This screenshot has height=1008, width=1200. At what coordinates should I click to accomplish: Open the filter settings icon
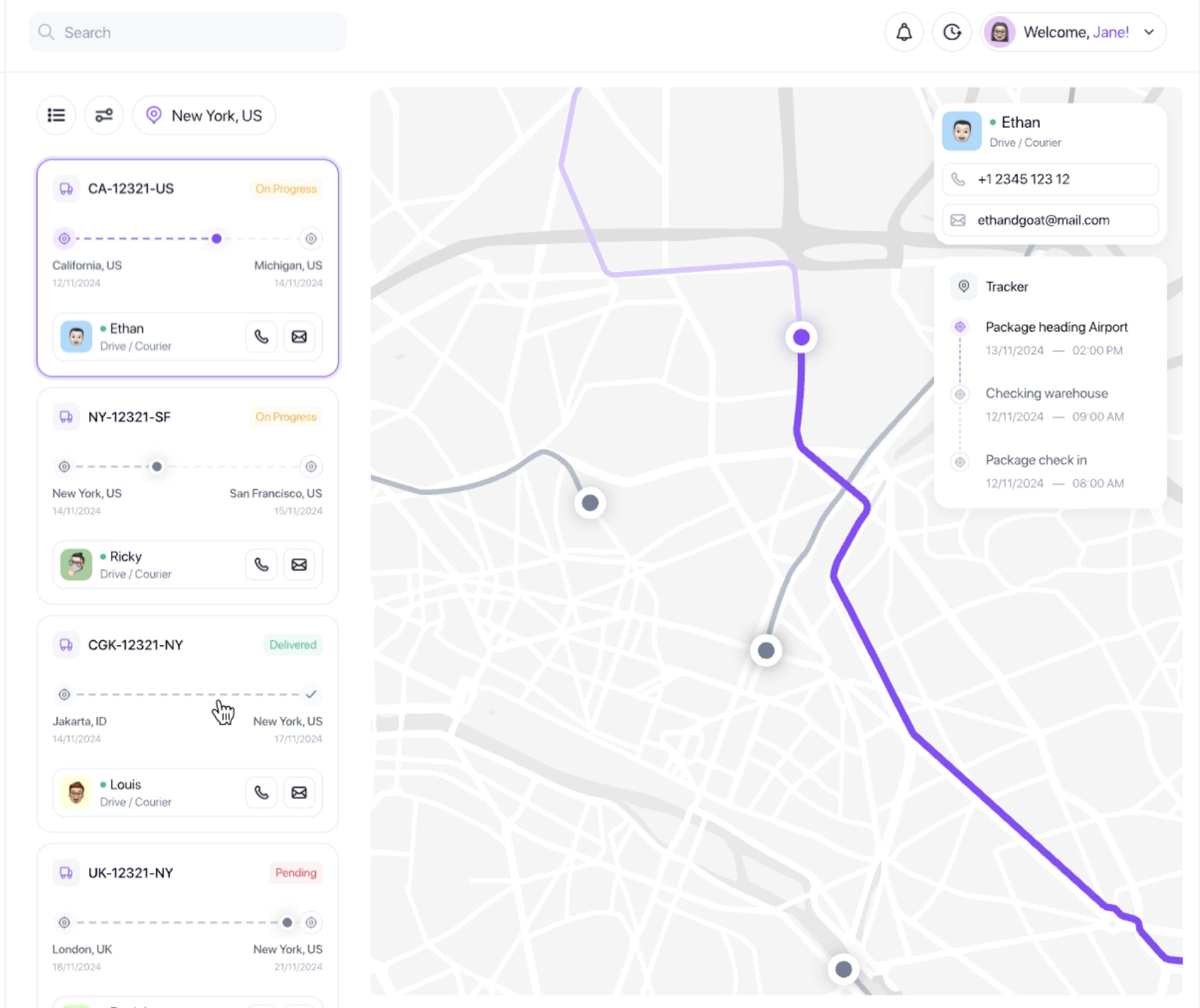104,115
